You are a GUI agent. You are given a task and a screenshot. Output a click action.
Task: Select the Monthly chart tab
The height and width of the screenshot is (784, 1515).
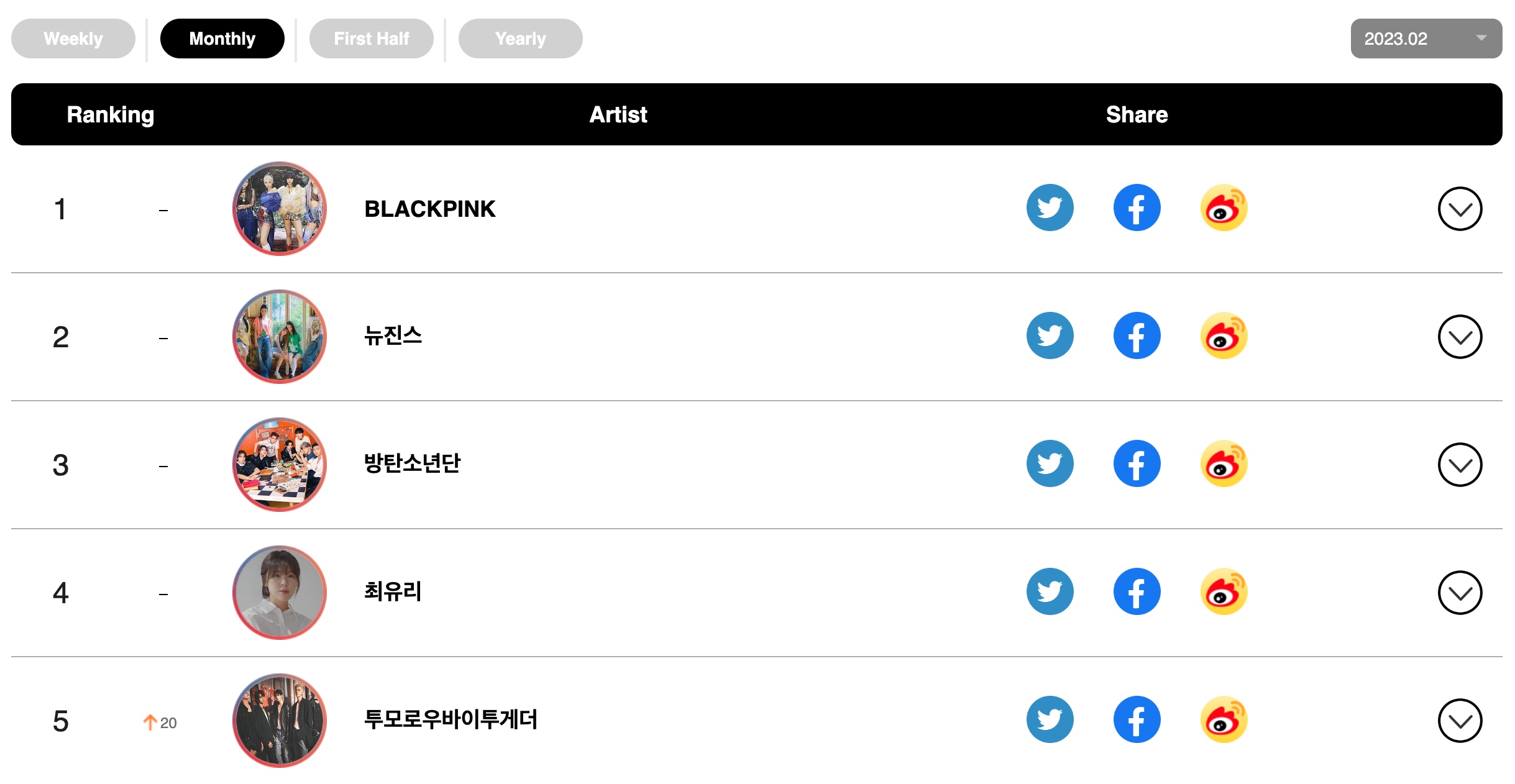pyautogui.click(x=222, y=39)
